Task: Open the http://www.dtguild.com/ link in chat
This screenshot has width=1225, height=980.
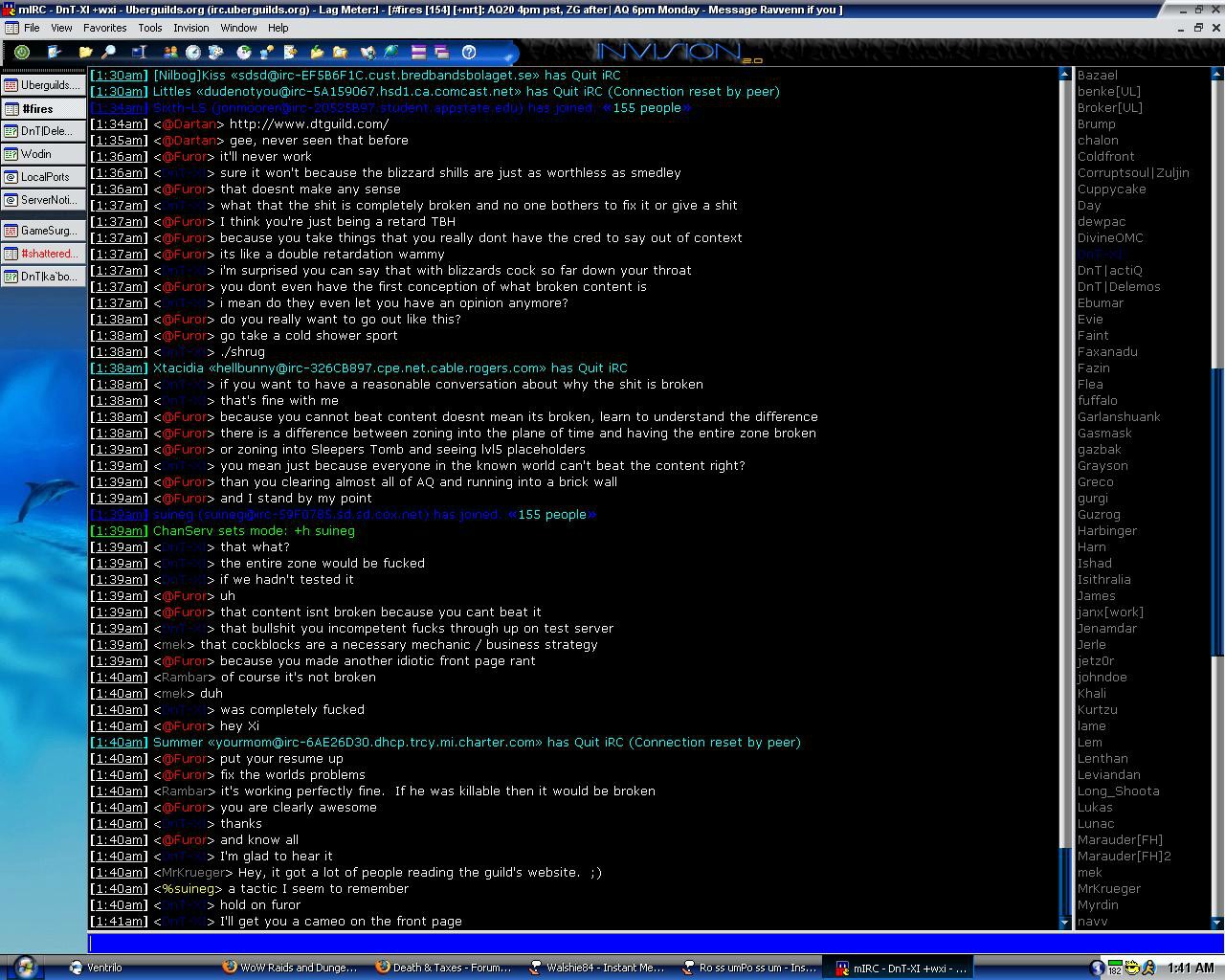Action: click(309, 123)
